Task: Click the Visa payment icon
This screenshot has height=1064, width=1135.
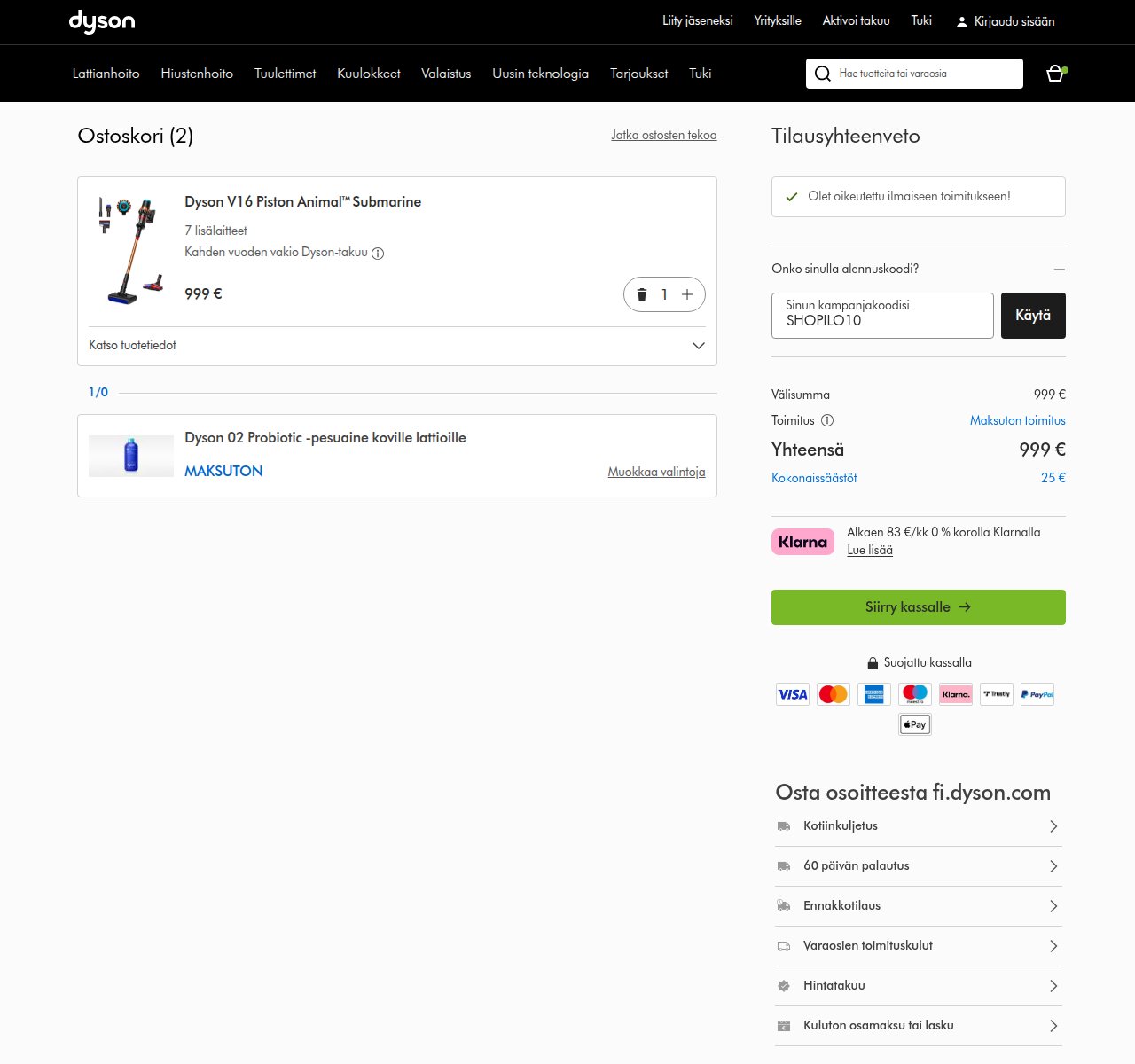Action: (793, 694)
